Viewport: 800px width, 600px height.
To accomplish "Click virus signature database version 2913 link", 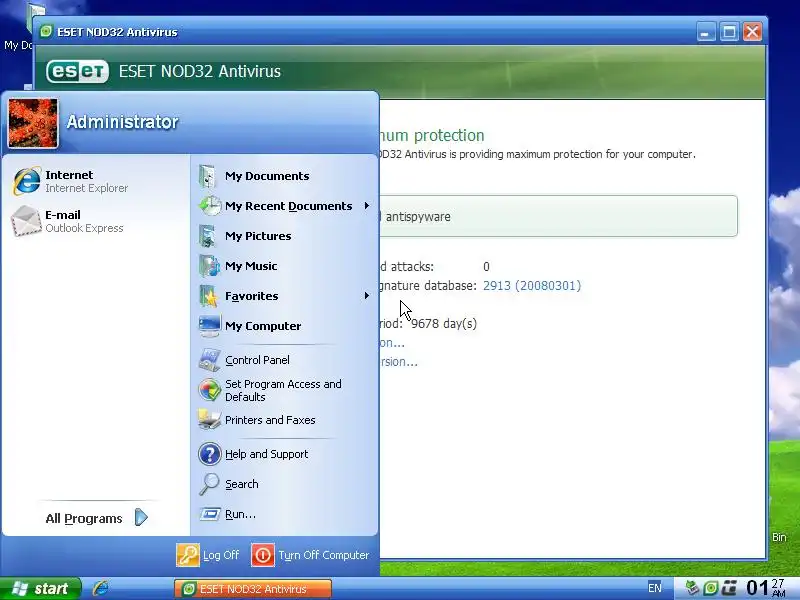I will tap(532, 286).
